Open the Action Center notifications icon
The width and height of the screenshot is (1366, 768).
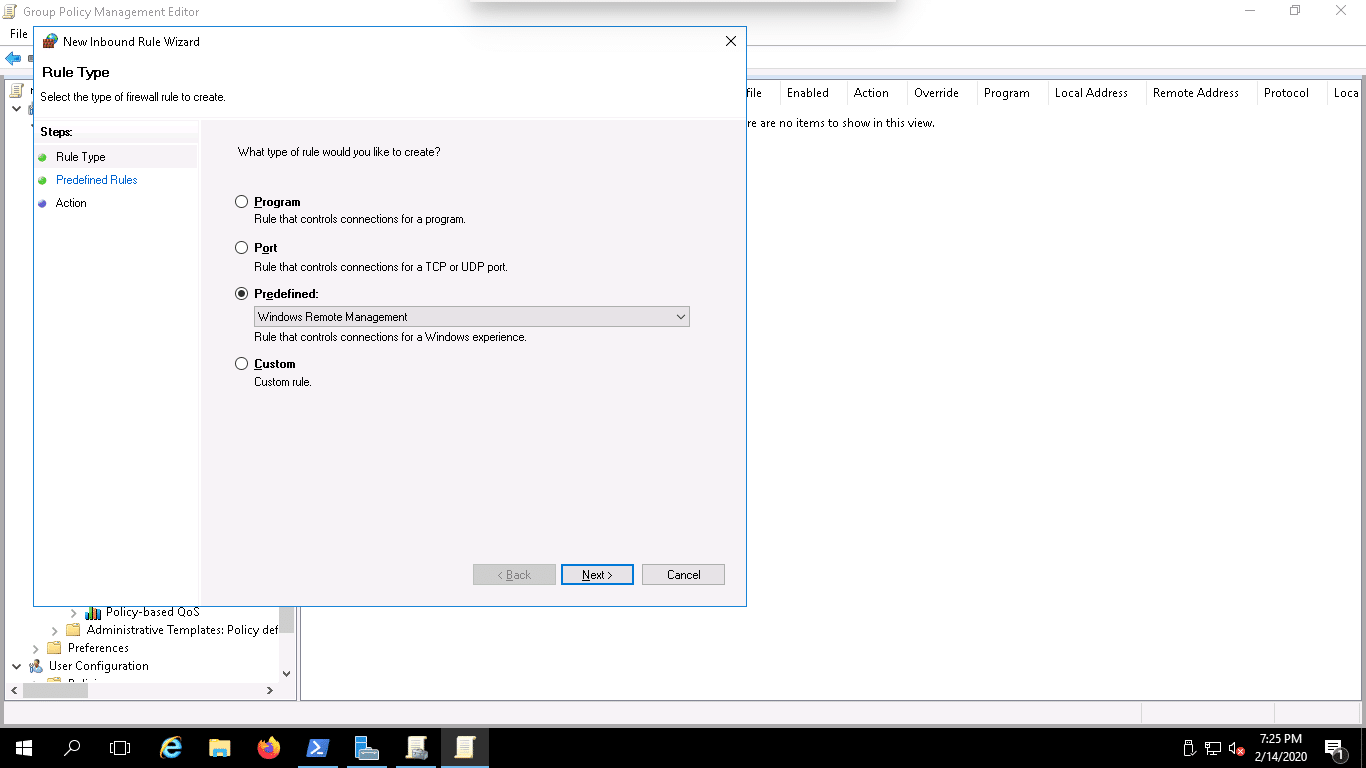[1335, 748]
